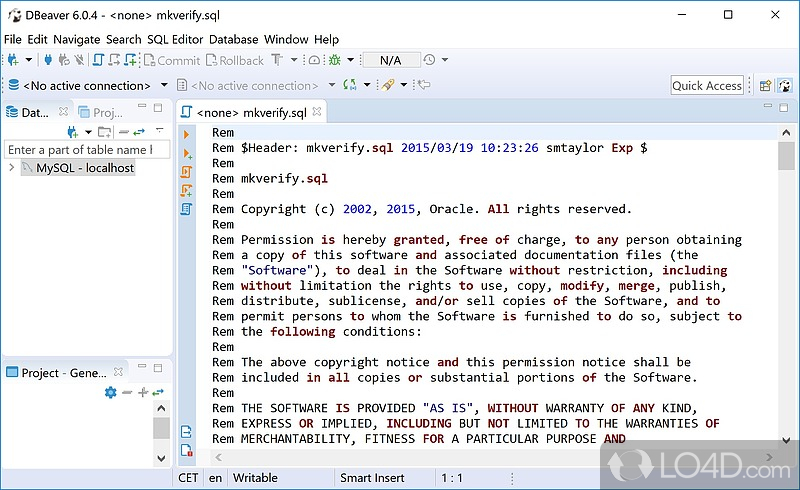Close the Database Navigator tab
The height and width of the screenshot is (490, 800).
click(x=63, y=111)
